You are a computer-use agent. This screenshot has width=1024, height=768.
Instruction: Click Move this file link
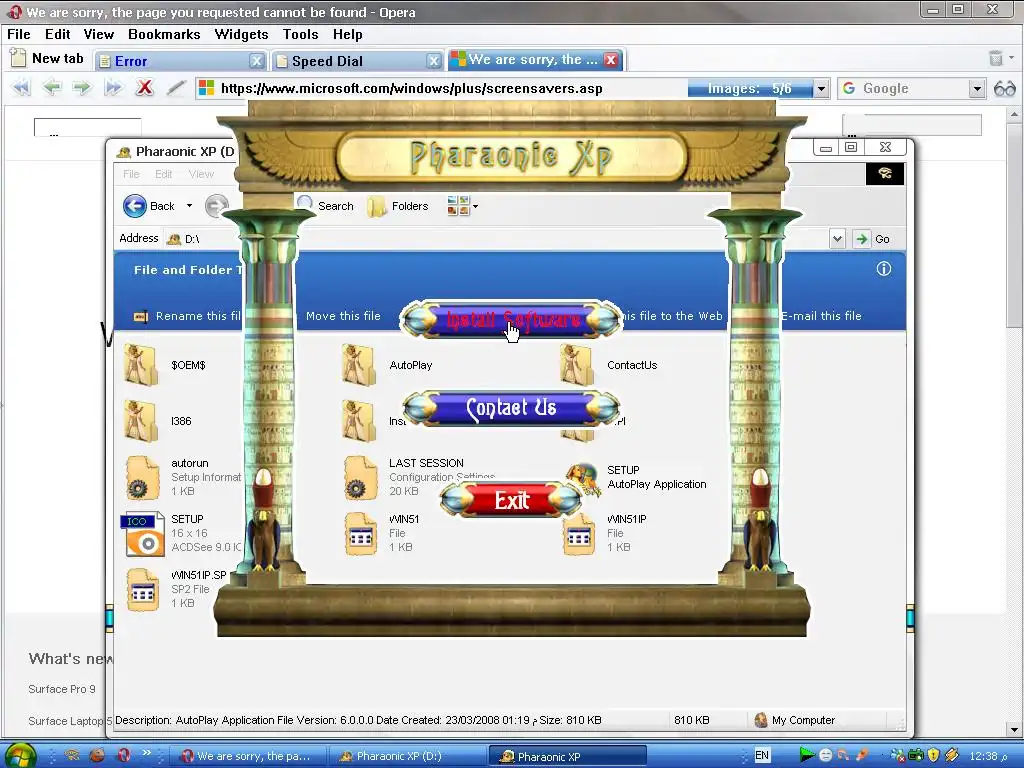coord(343,316)
